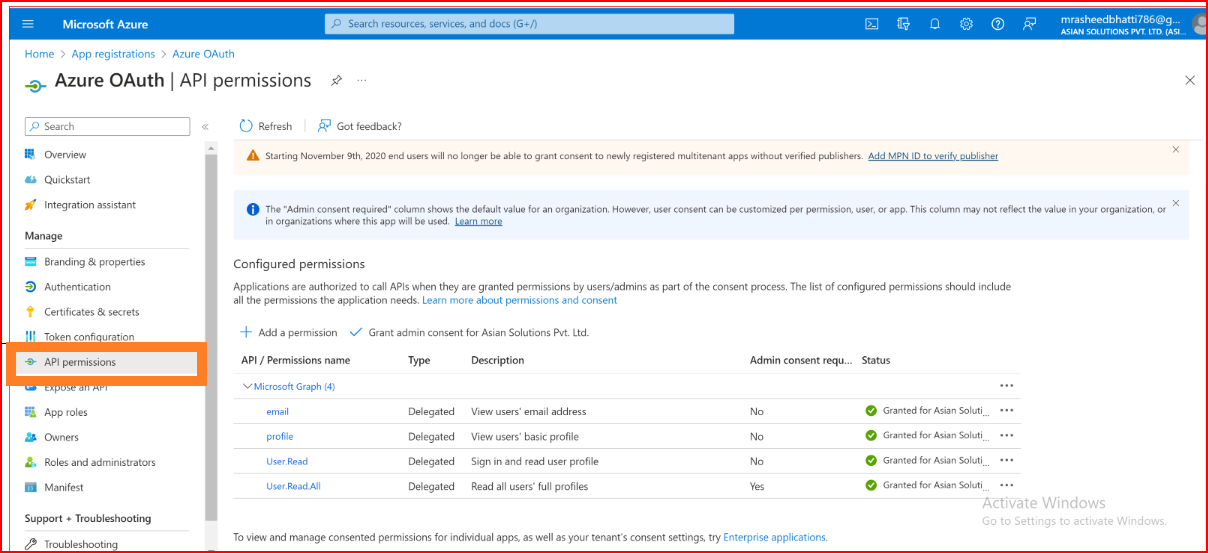Open Integration assistant in the sidebar
This screenshot has height=553, width=1208.
coord(90,205)
